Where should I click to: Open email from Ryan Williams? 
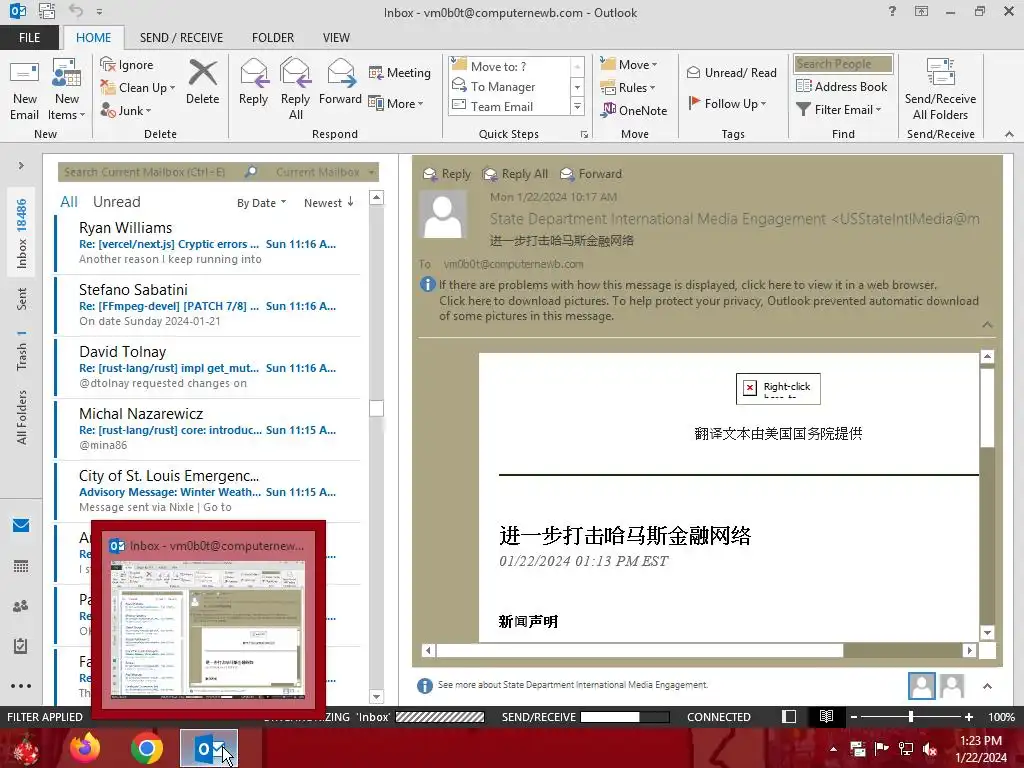pyautogui.click(x=208, y=243)
